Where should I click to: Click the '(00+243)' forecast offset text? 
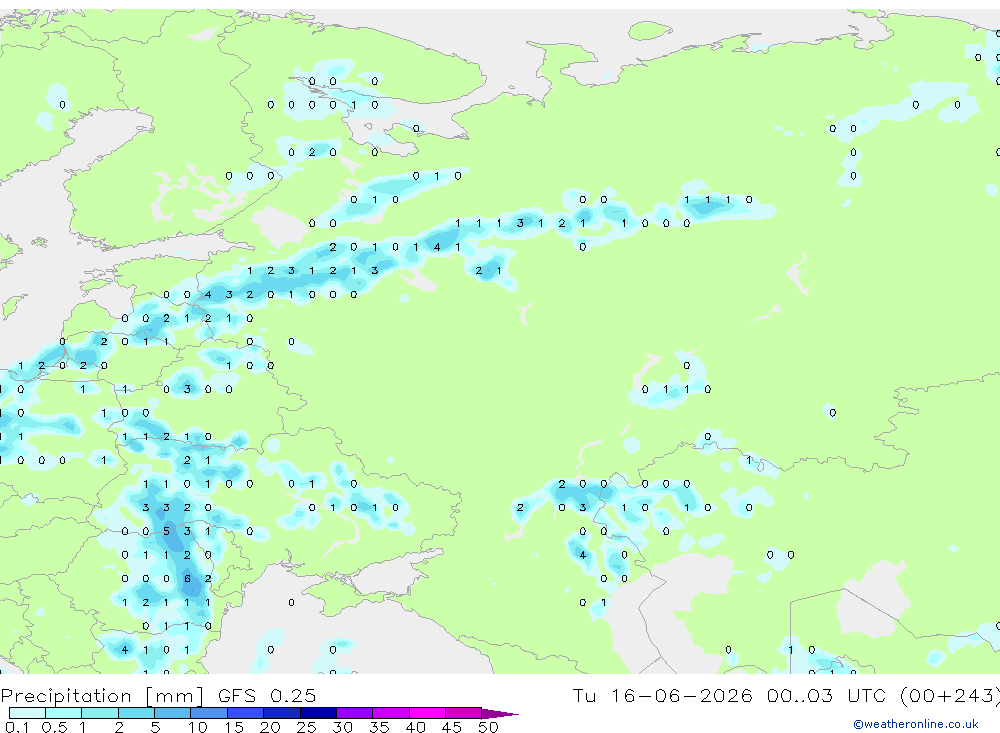coord(950,696)
